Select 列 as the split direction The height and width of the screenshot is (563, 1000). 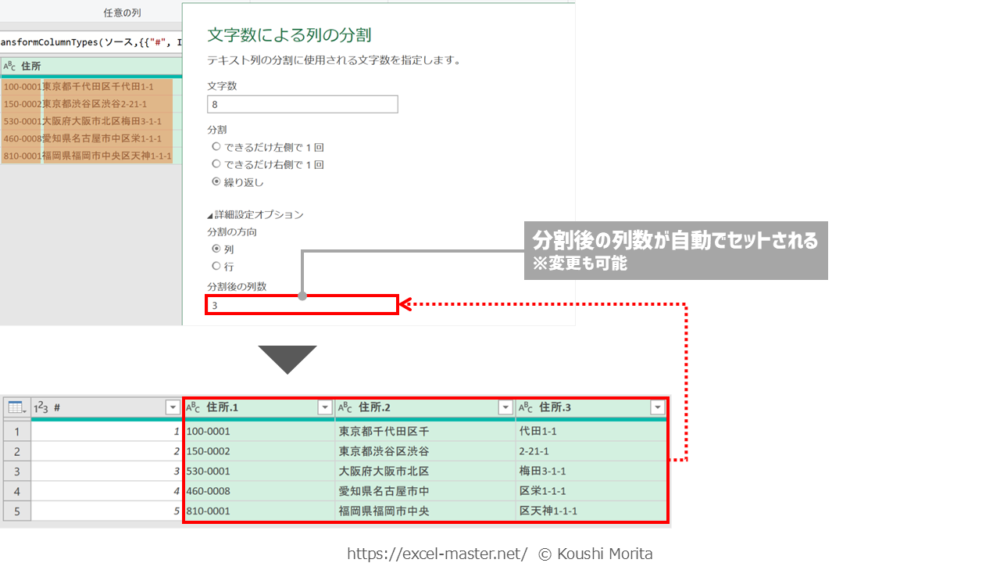[x=216, y=248]
